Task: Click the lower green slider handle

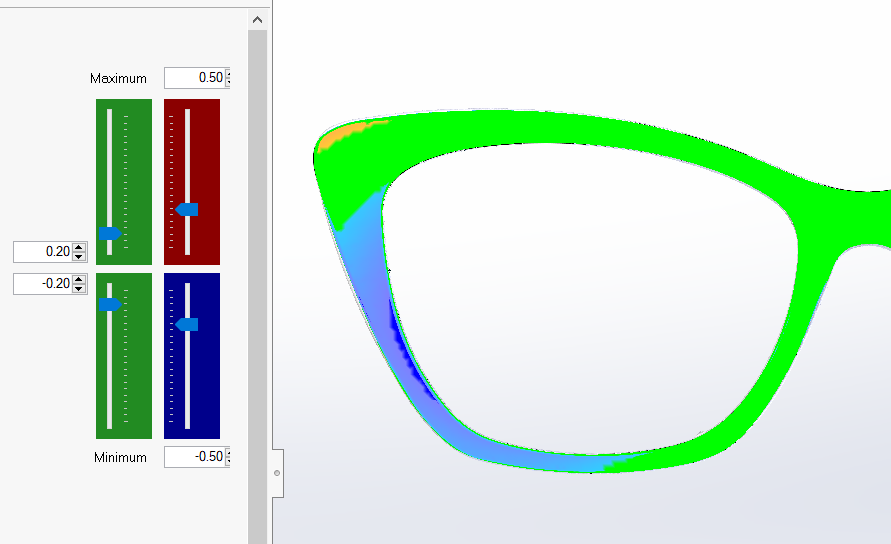Action: 110,305
